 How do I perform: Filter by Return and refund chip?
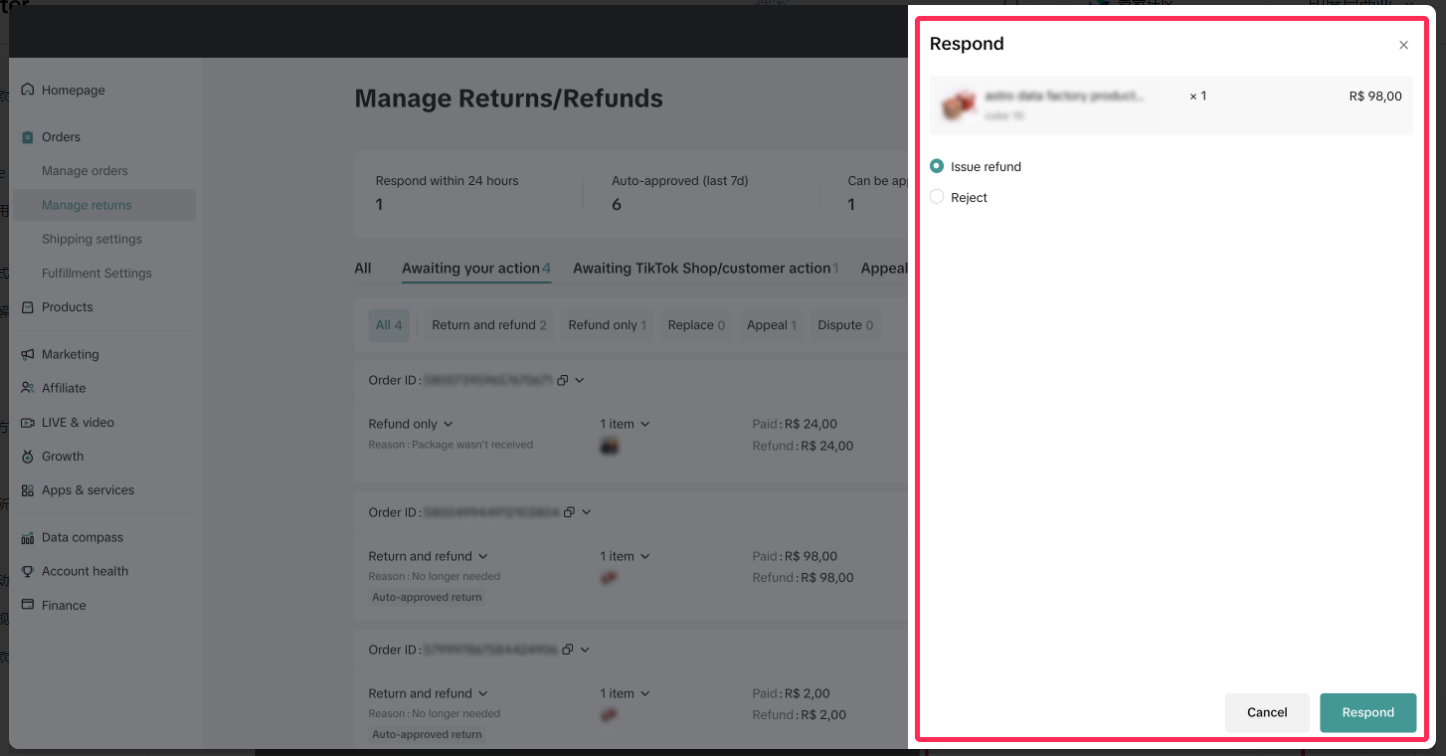488,325
